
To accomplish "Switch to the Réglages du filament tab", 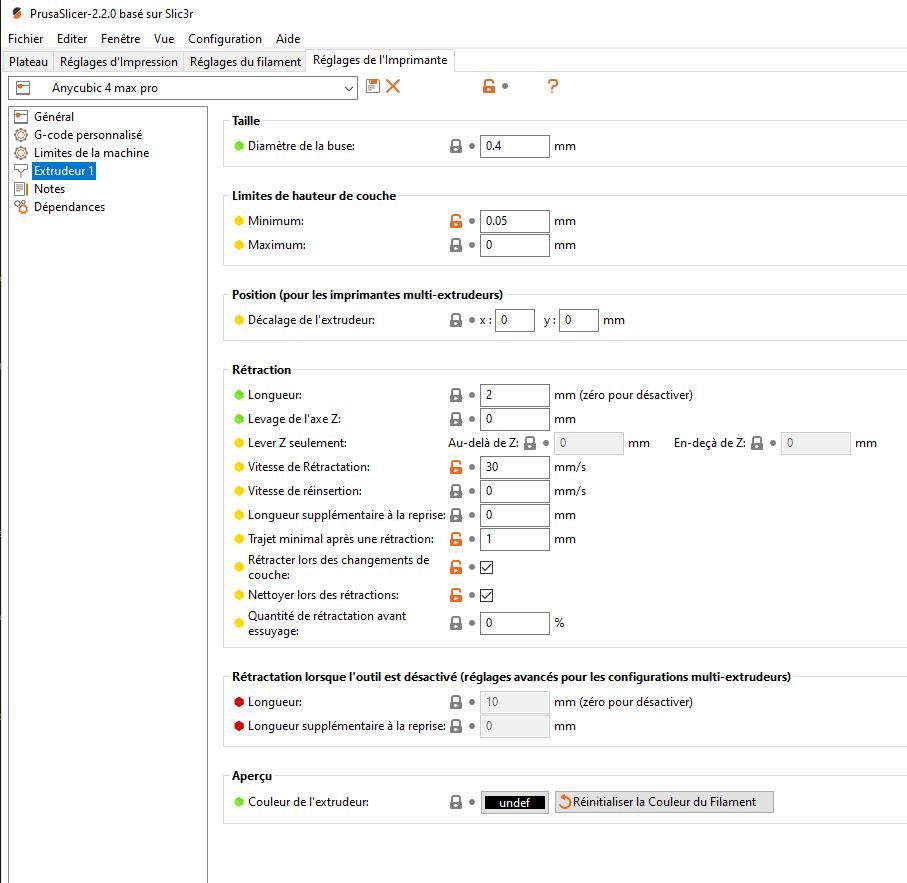I will tap(245, 62).
